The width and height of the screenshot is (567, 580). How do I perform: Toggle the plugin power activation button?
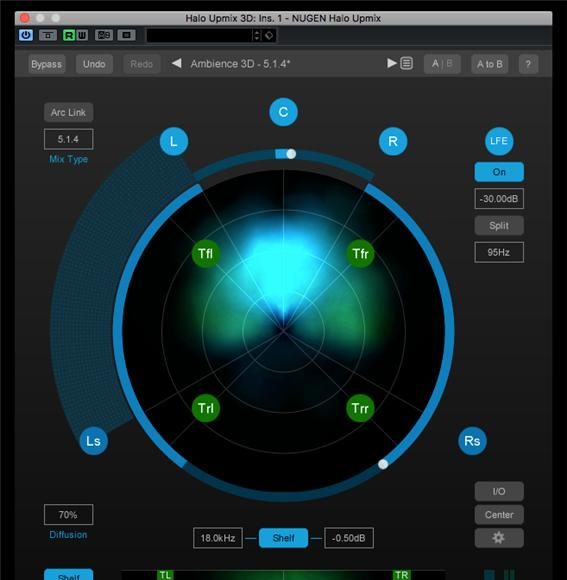[x=26, y=36]
